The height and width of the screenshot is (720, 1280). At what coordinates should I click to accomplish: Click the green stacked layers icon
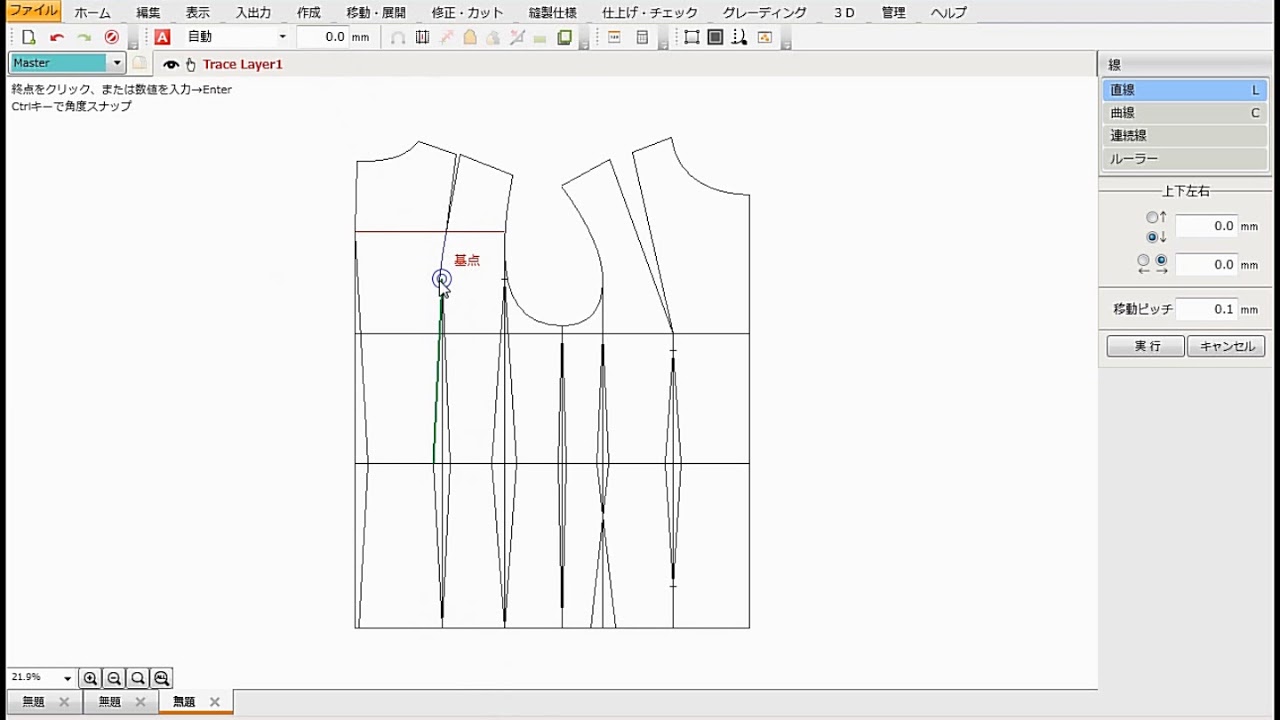tap(564, 38)
